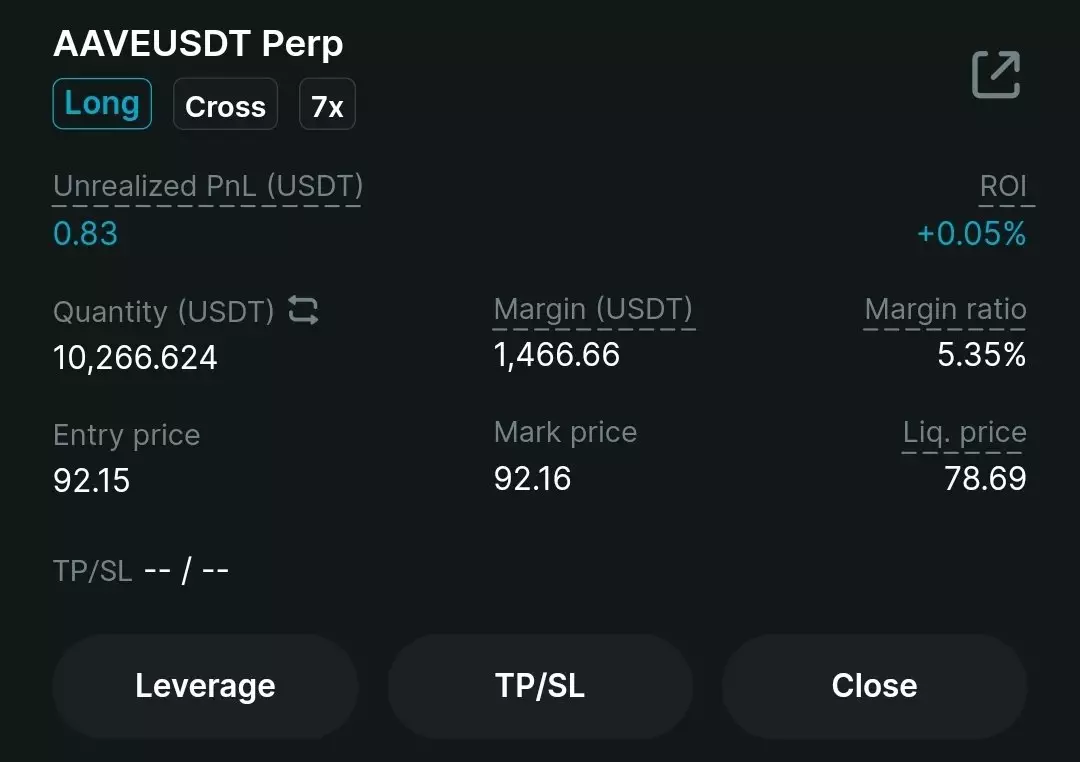Screen dimensions: 1080x762
Task: Open the TP/SL settings button
Action: point(540,686)
